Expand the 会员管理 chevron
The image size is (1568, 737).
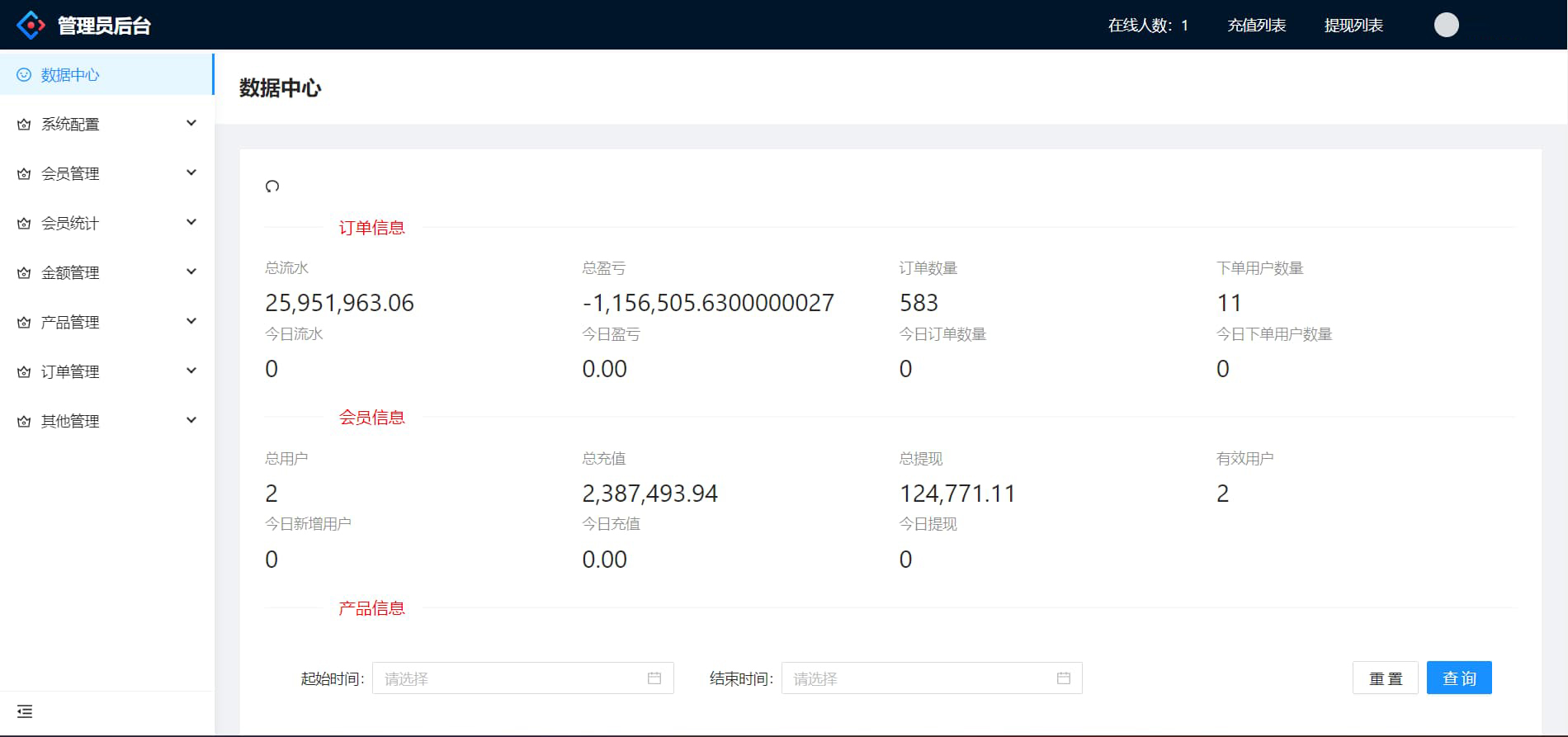point(191,172)
